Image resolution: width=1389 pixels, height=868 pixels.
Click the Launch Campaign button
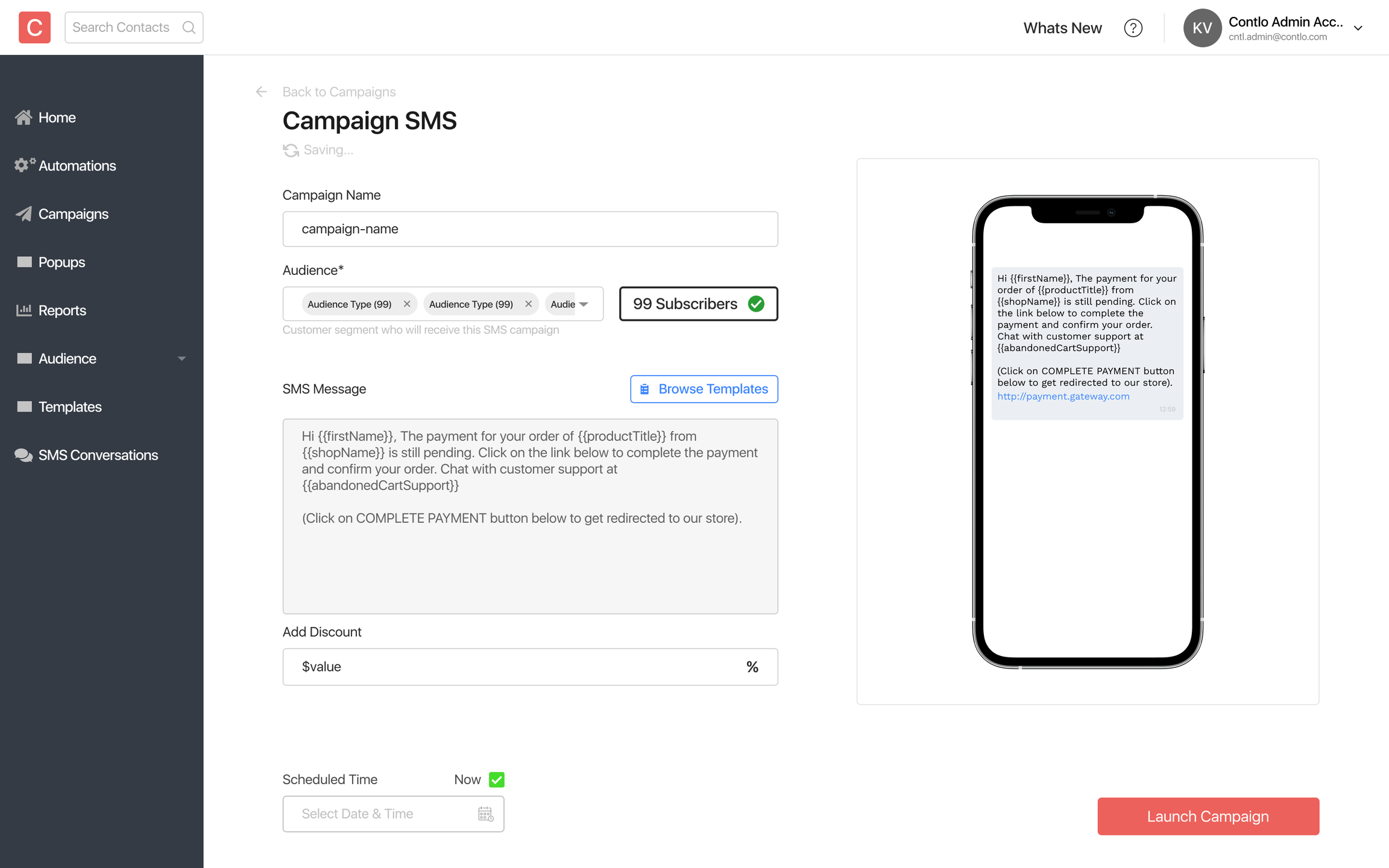(1208, 816)
